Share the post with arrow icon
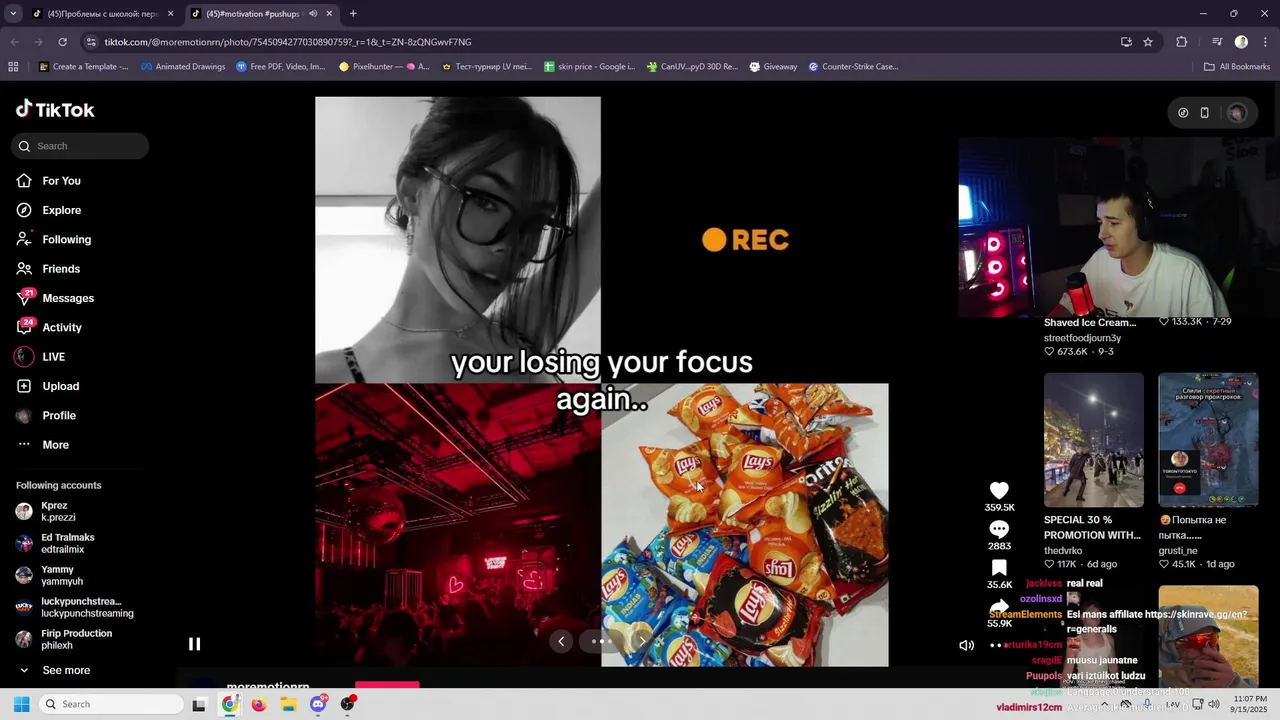 (x=999, y=606)
